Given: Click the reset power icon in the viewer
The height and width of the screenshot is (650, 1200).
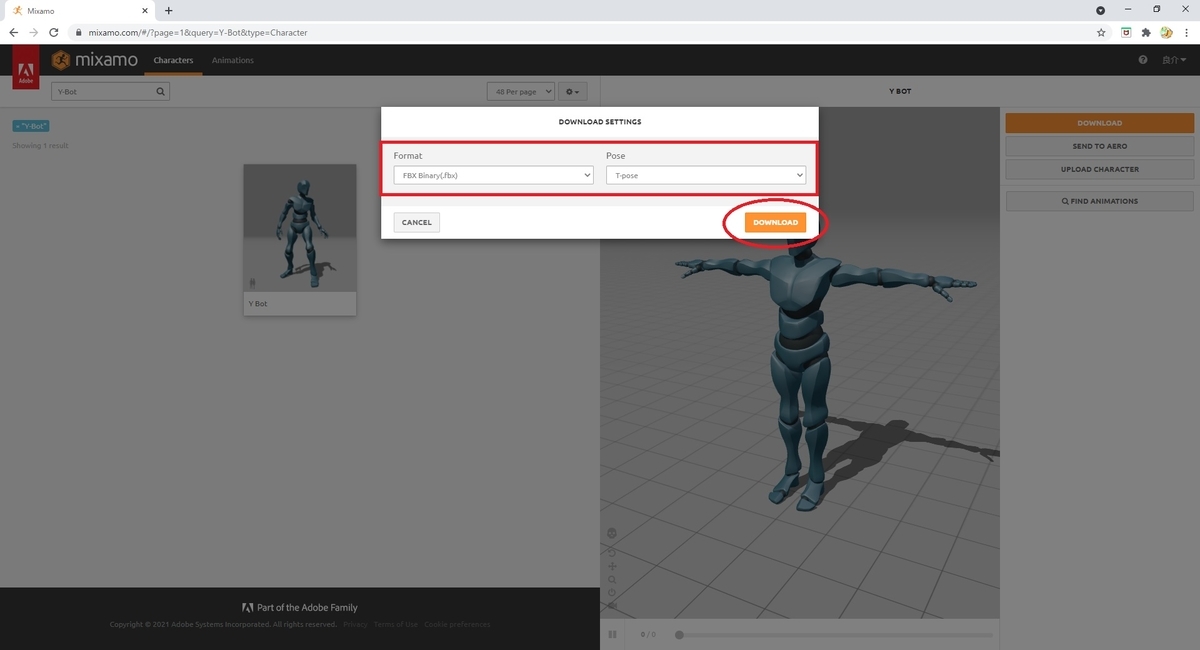Looking at the screenshot, I should 612,593.
